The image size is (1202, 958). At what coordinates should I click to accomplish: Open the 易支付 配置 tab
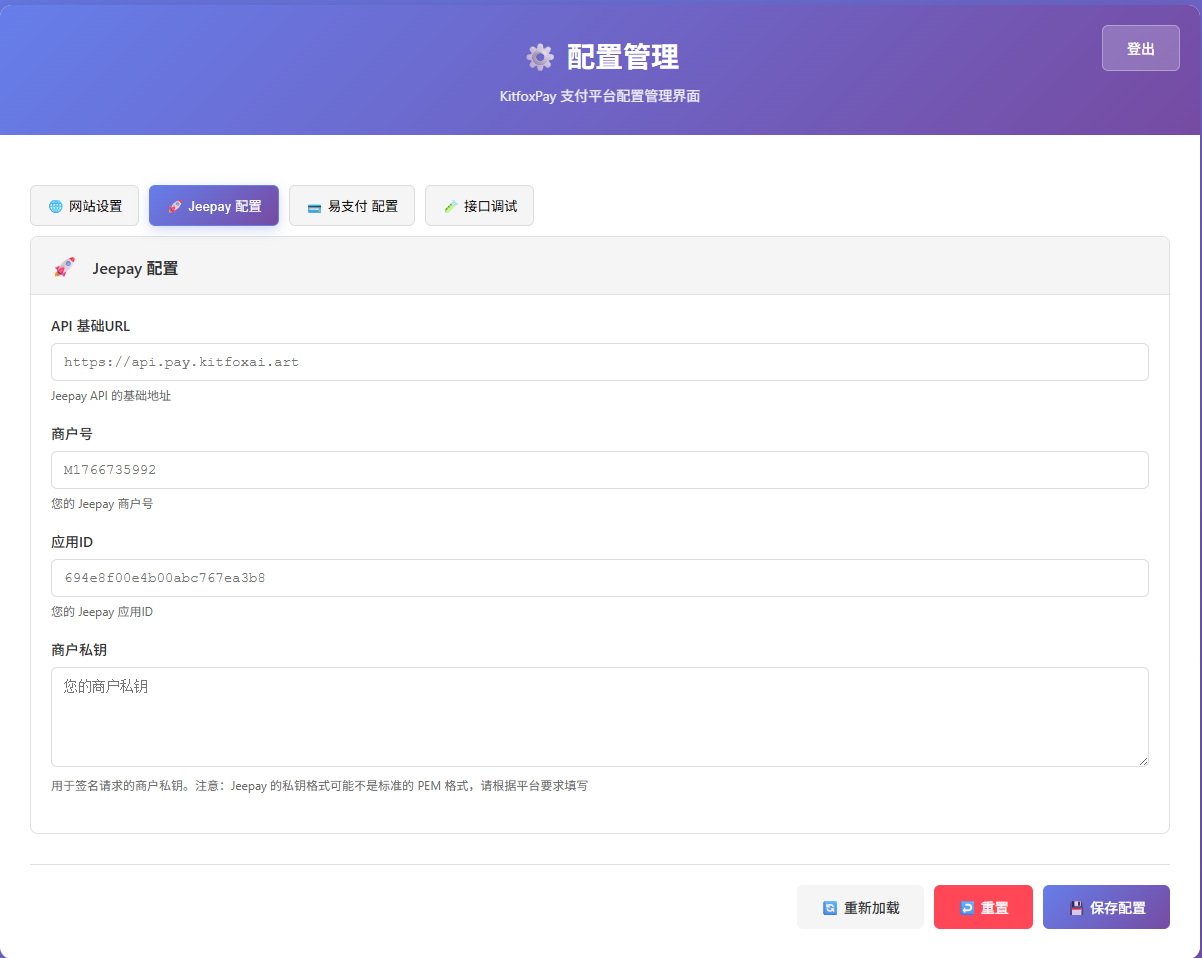[x=352, y=206]
